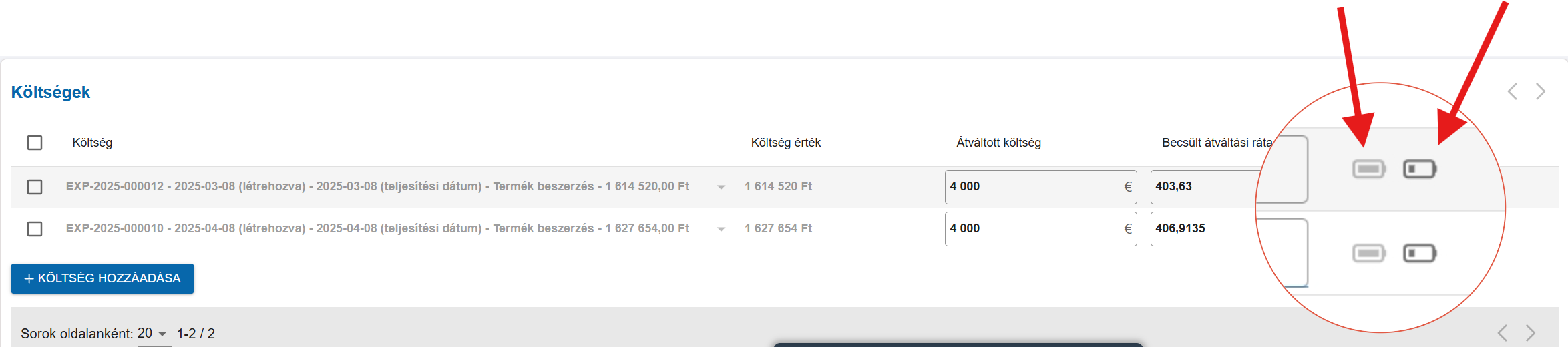Click the Költség érték column header
The height and width of the screenshot is (347, 1568).
click(x=786, y=143)
